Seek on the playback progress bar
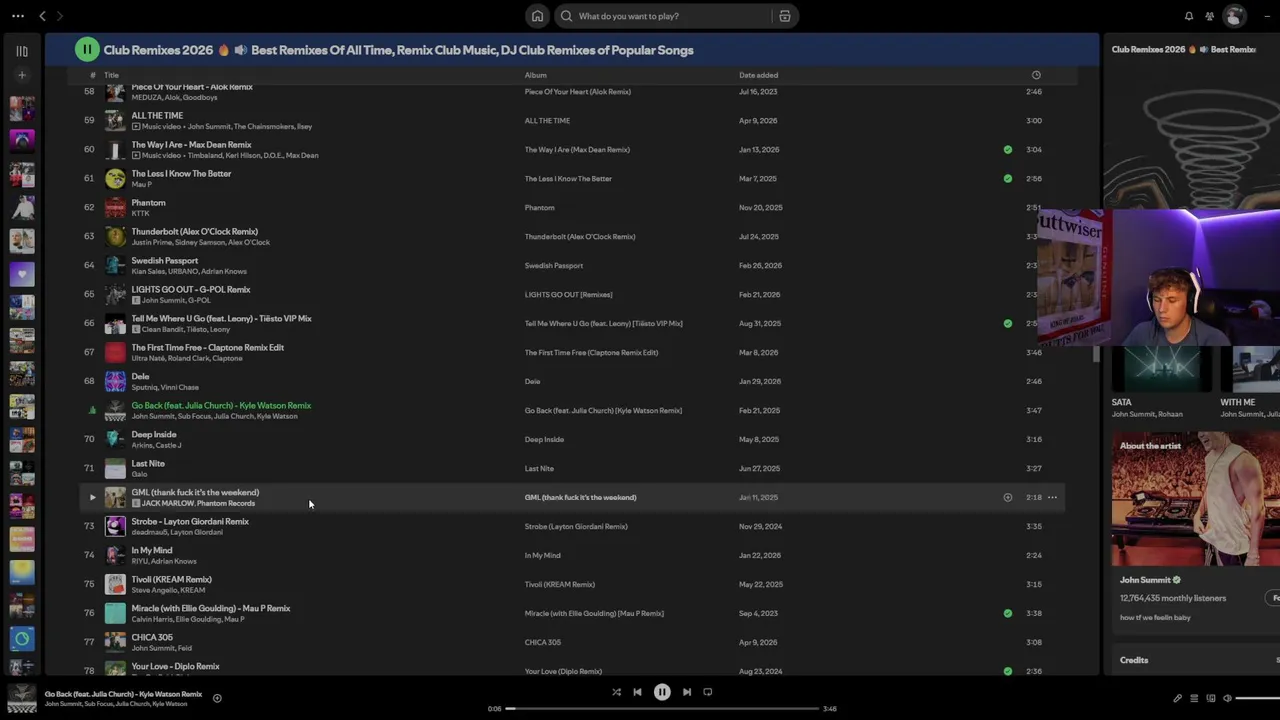This screenshot has width=1280, height=720. click(663, 709)
